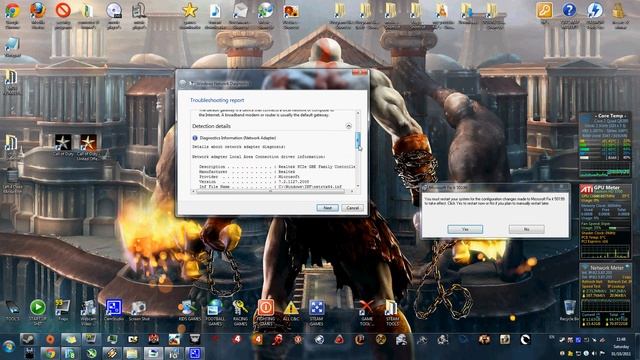Screen dimensions: 640x360
Task: Click the report's scroll-up arrow
Action: (x=358, y=113)
